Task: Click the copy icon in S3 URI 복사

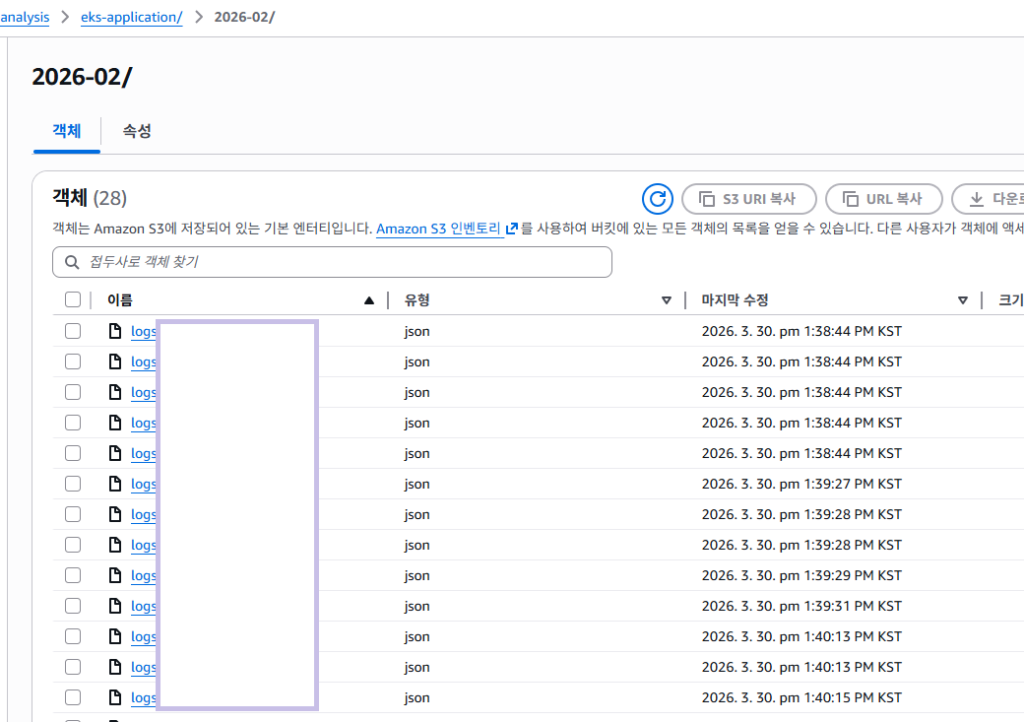Action: [x=707, y=199]
